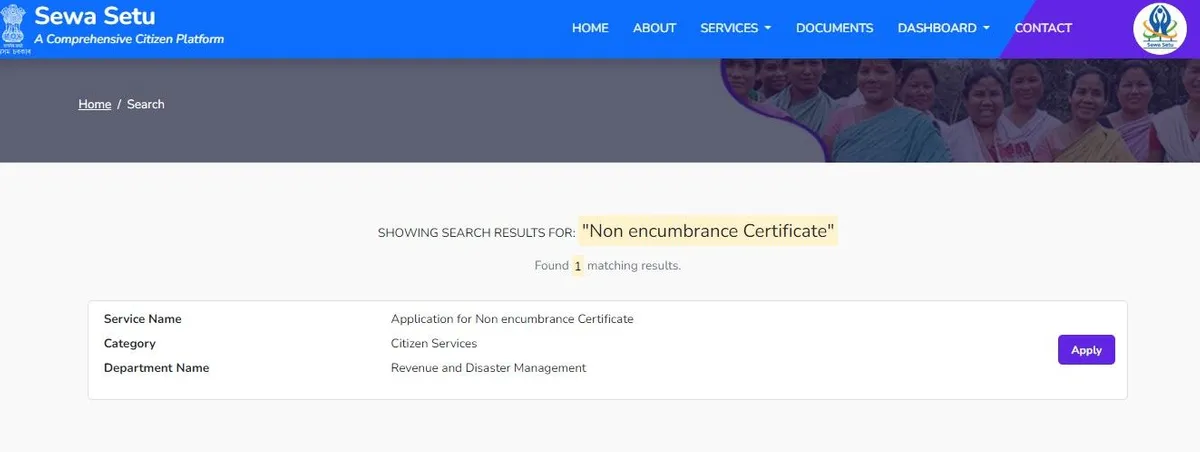Open the ABOUT menu item
The width and height of the screenshot is (1200, 452).
[654, 28]
